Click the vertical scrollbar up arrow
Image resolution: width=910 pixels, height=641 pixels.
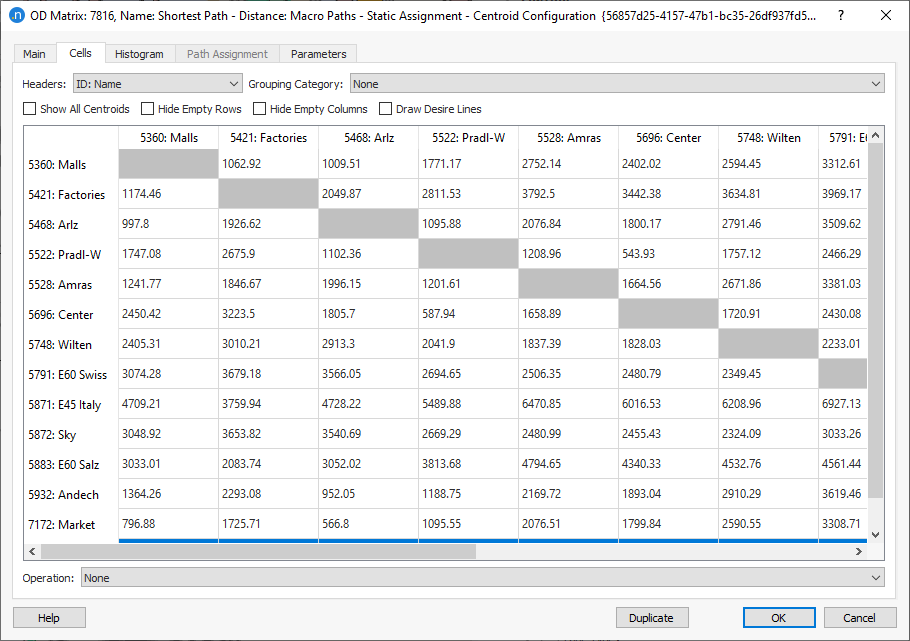coord(876,135)
